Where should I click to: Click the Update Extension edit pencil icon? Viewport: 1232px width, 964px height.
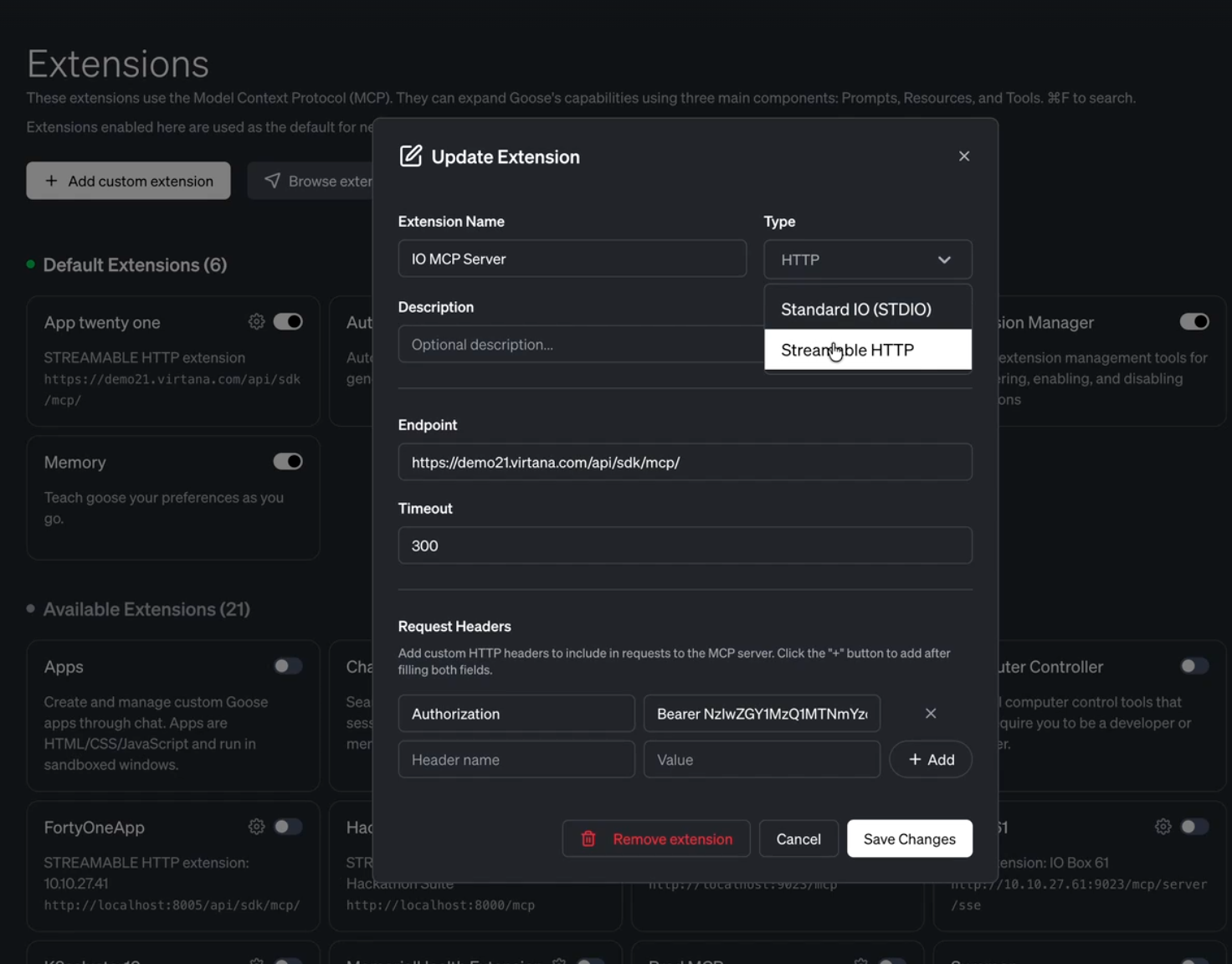point(411,156)
